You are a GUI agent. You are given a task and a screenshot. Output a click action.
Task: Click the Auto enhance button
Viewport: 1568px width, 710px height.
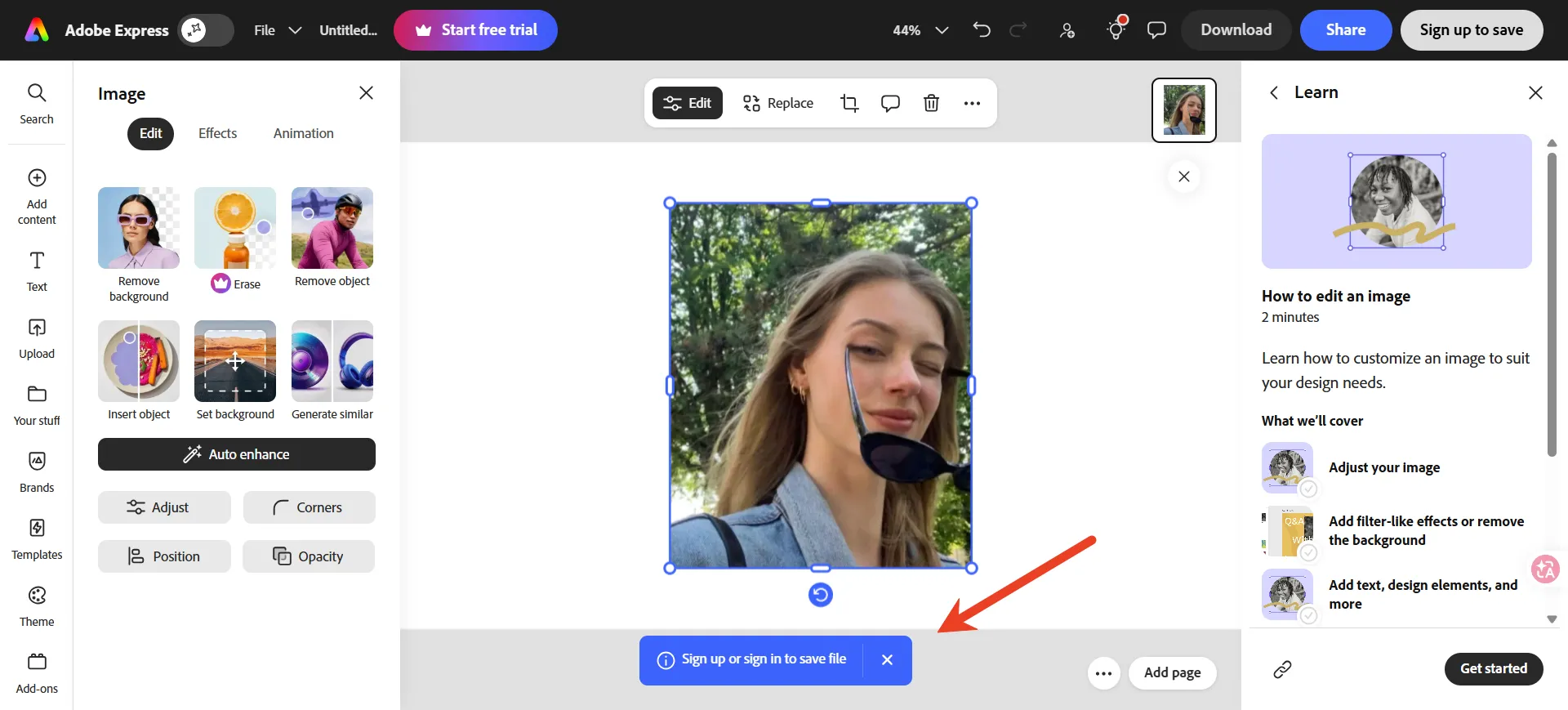[x=237, y=454]
